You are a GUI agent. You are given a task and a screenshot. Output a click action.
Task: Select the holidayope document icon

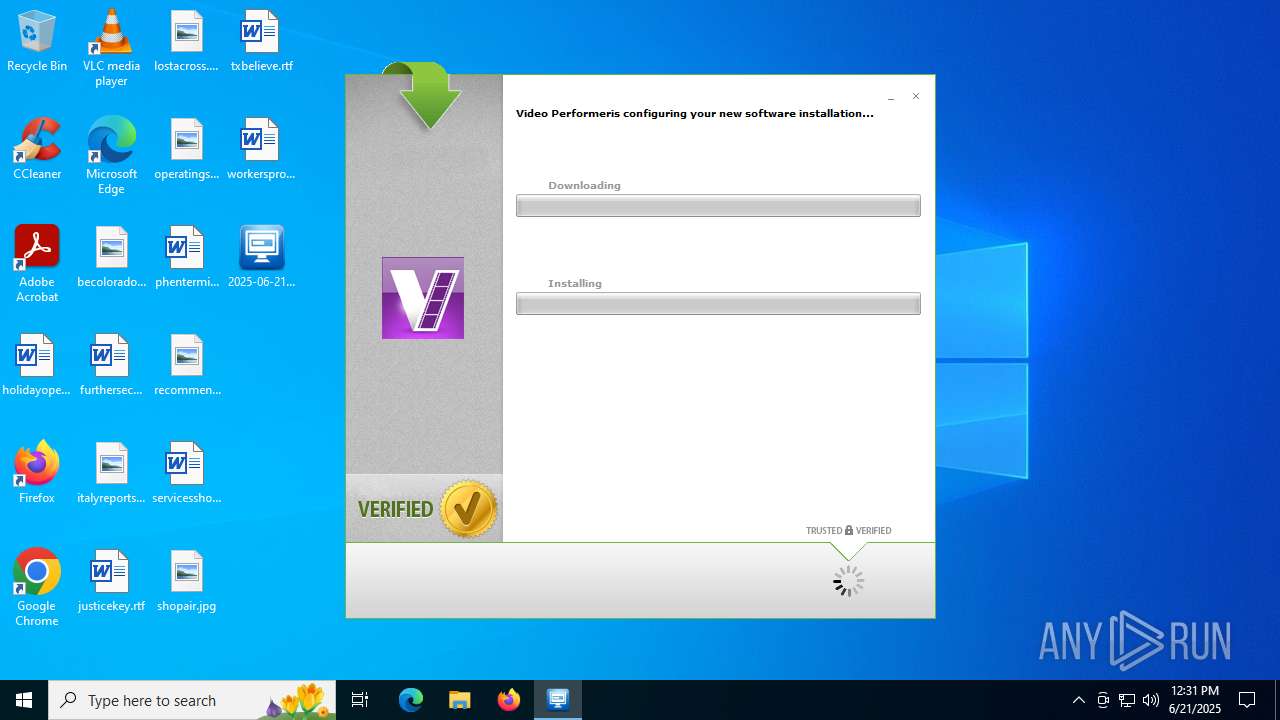click(37, 366)
